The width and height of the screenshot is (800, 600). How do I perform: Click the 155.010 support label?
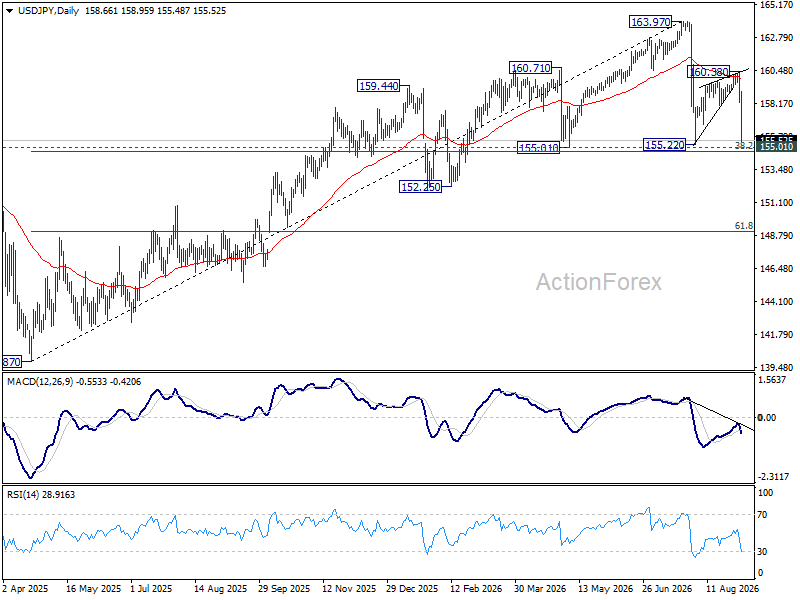click(538, 148)
